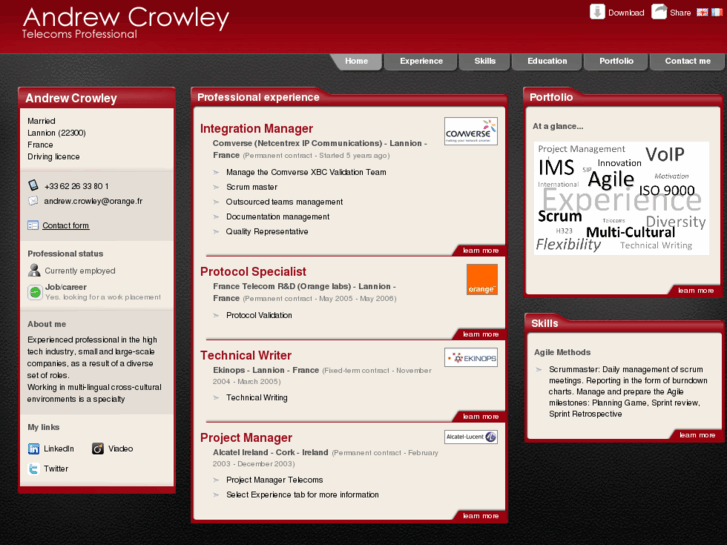
Task: Open the Viadeo icon
Action: [x=98, y=449]
